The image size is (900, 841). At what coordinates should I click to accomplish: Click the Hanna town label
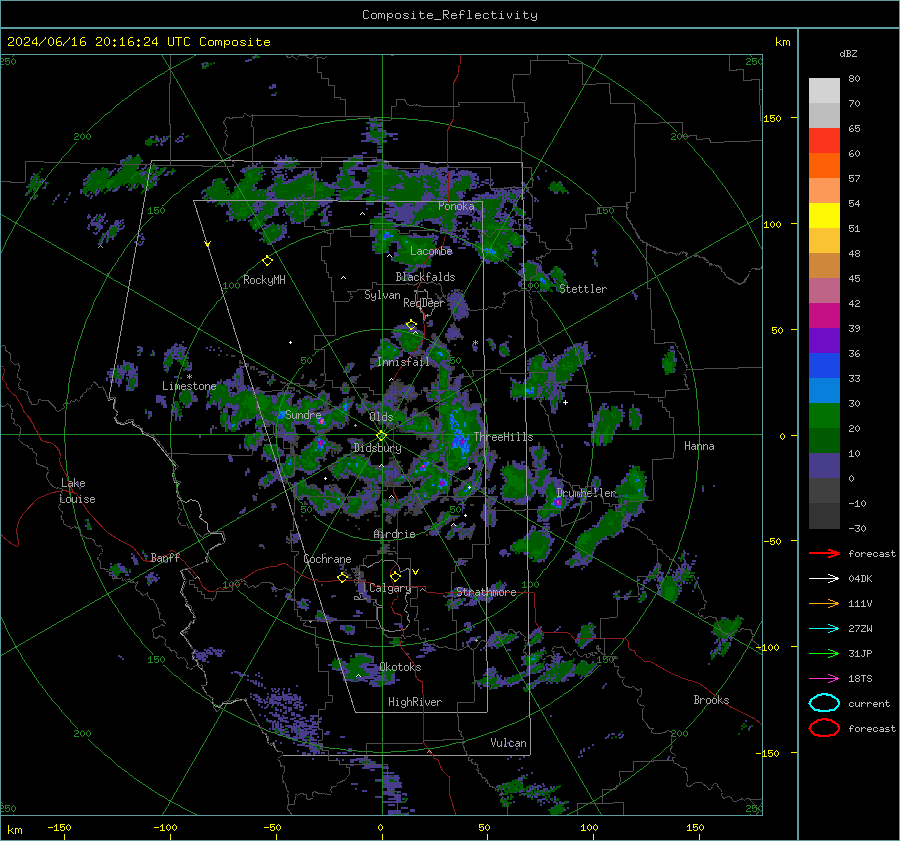point(699,446)
